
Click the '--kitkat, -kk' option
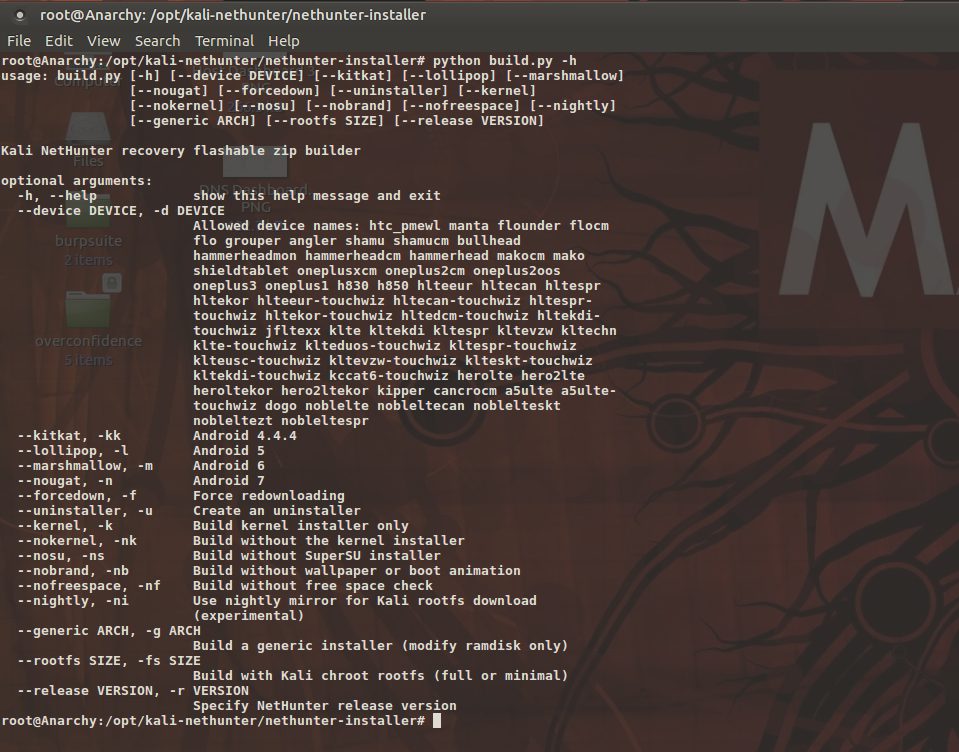pyautogui.click(x=69, y=435)
